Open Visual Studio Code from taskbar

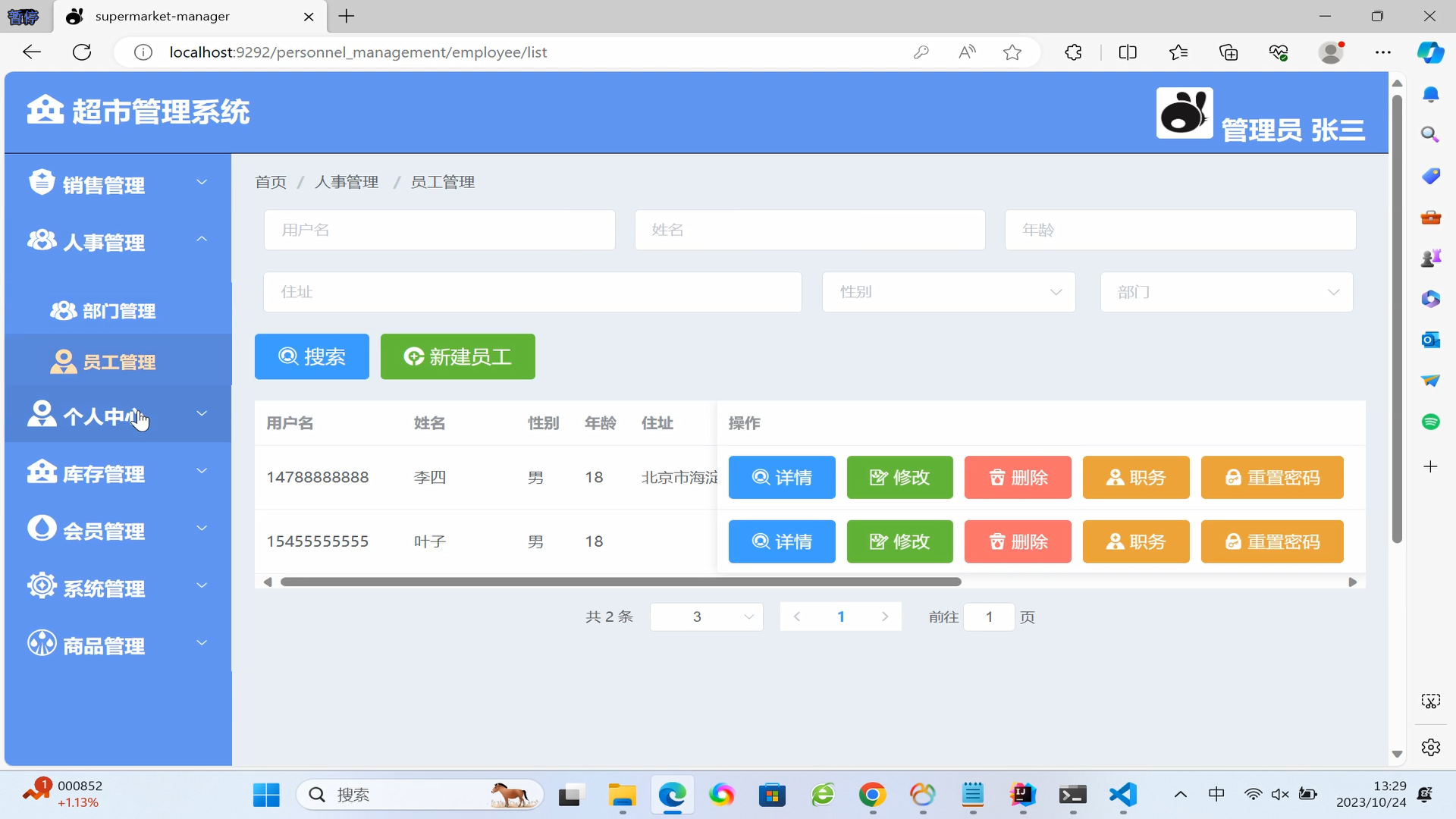[x=1122, y=795]
